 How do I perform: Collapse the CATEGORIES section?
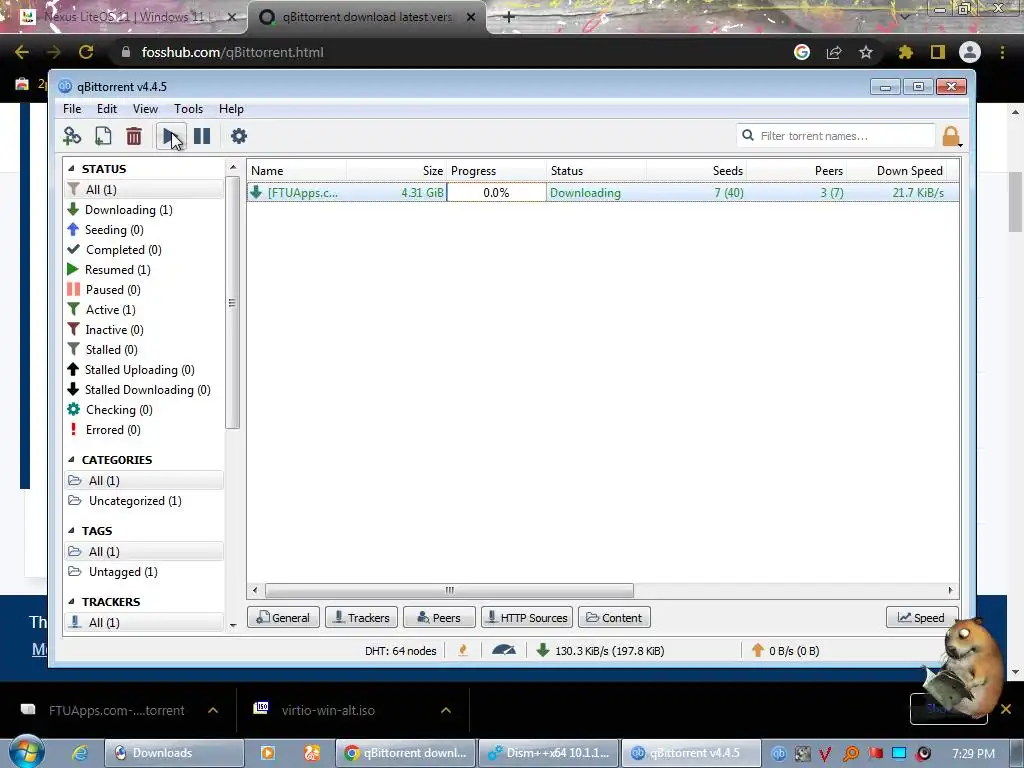(x=72, y=460)
